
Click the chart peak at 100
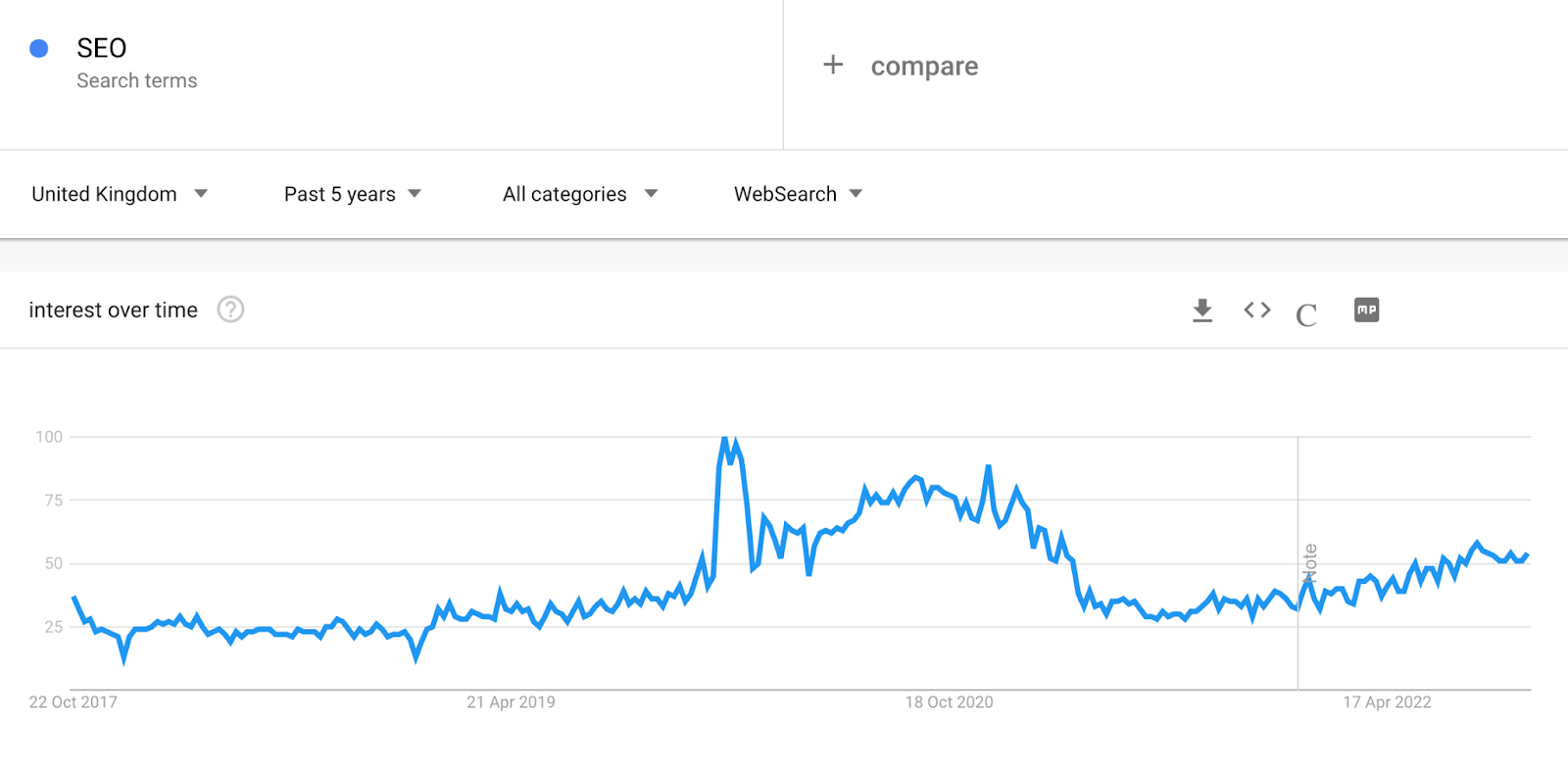[x=725, y=438]
